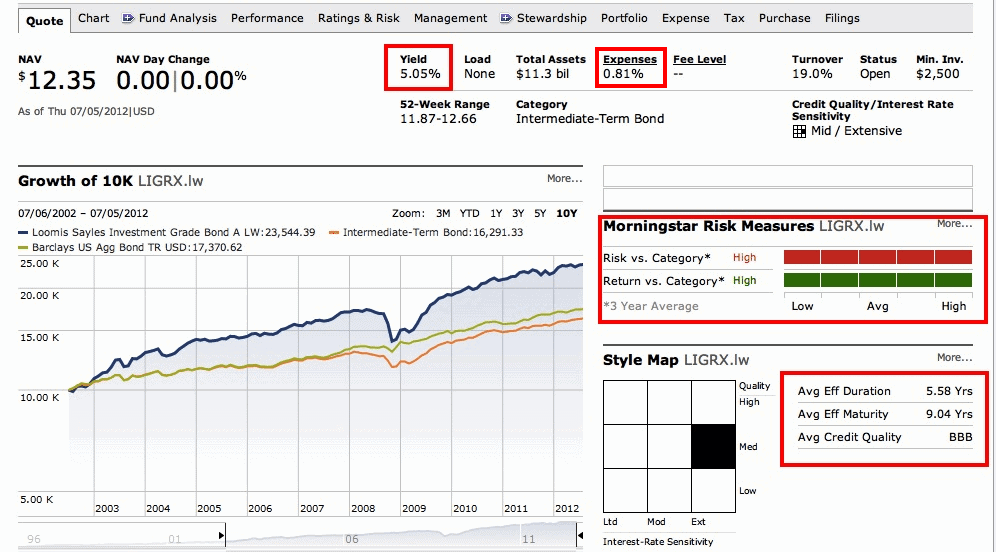Click the Avg Credit Quality BBB row
This screenshot has width=996, height=552.
pos(885,437)
